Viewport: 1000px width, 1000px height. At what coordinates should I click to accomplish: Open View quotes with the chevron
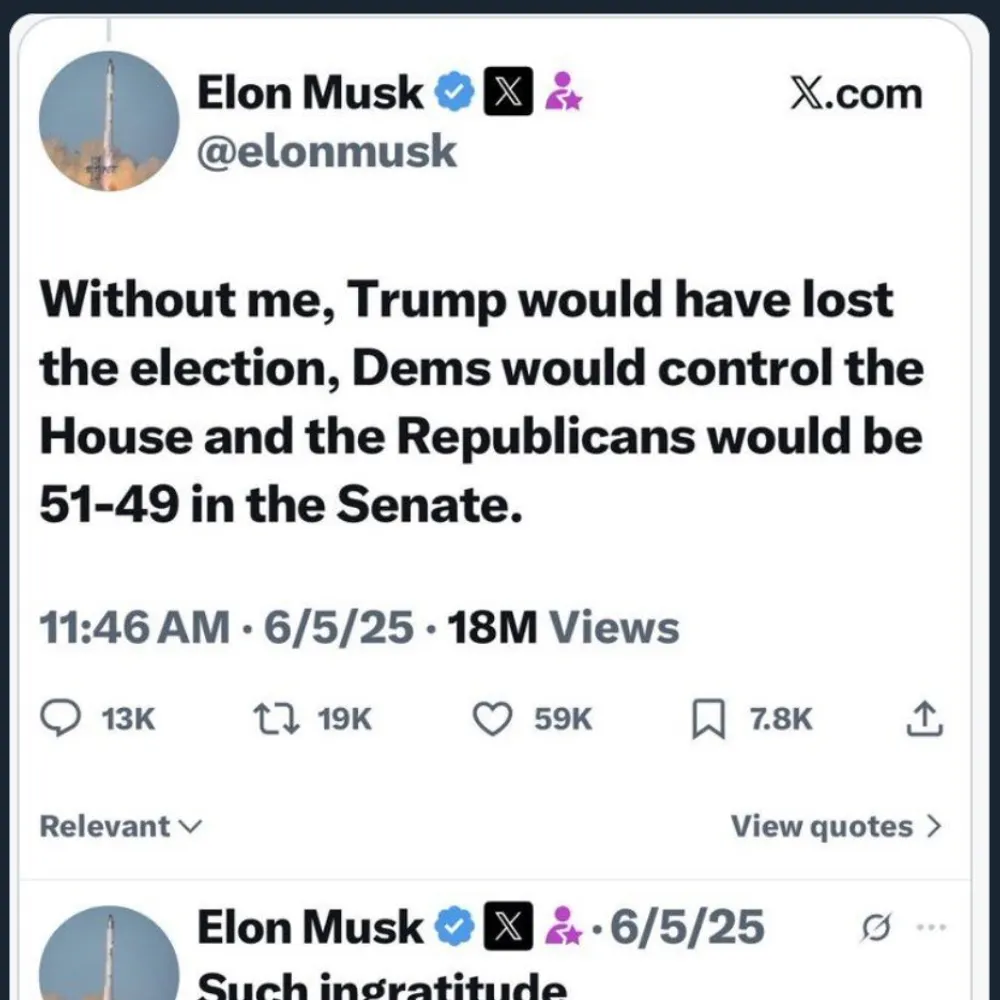pyautogui.click(x=836, y=827)
